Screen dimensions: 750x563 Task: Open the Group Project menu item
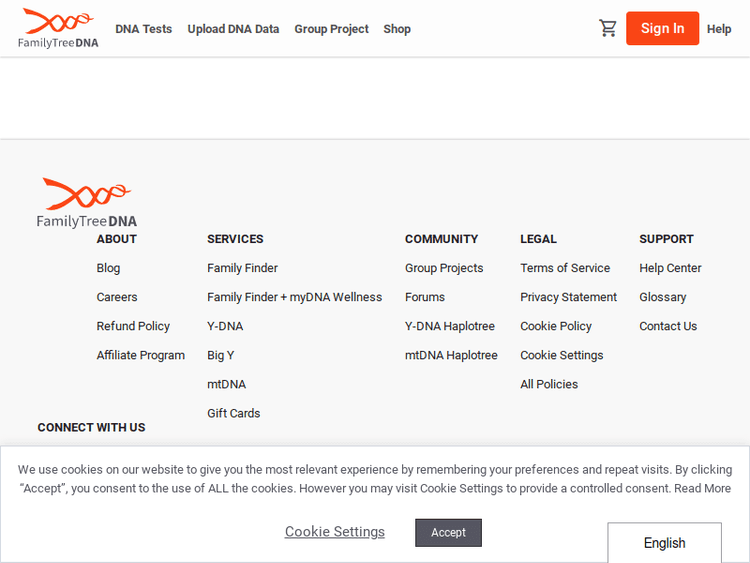pos(331,29)
